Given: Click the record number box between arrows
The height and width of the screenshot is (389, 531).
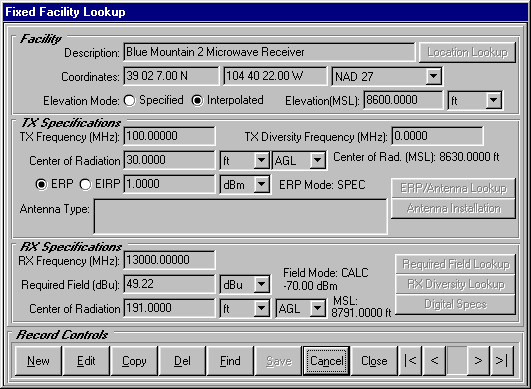Looking at the screenshot, I should click(456, 361).
